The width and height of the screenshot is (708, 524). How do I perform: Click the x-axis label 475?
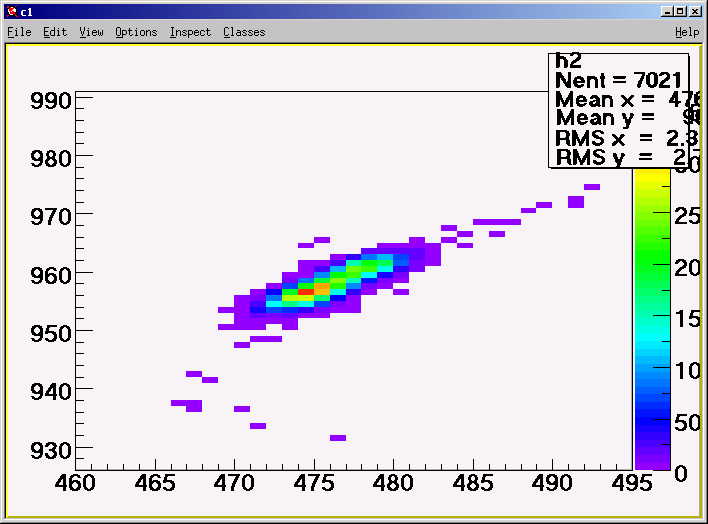point(314,483)
